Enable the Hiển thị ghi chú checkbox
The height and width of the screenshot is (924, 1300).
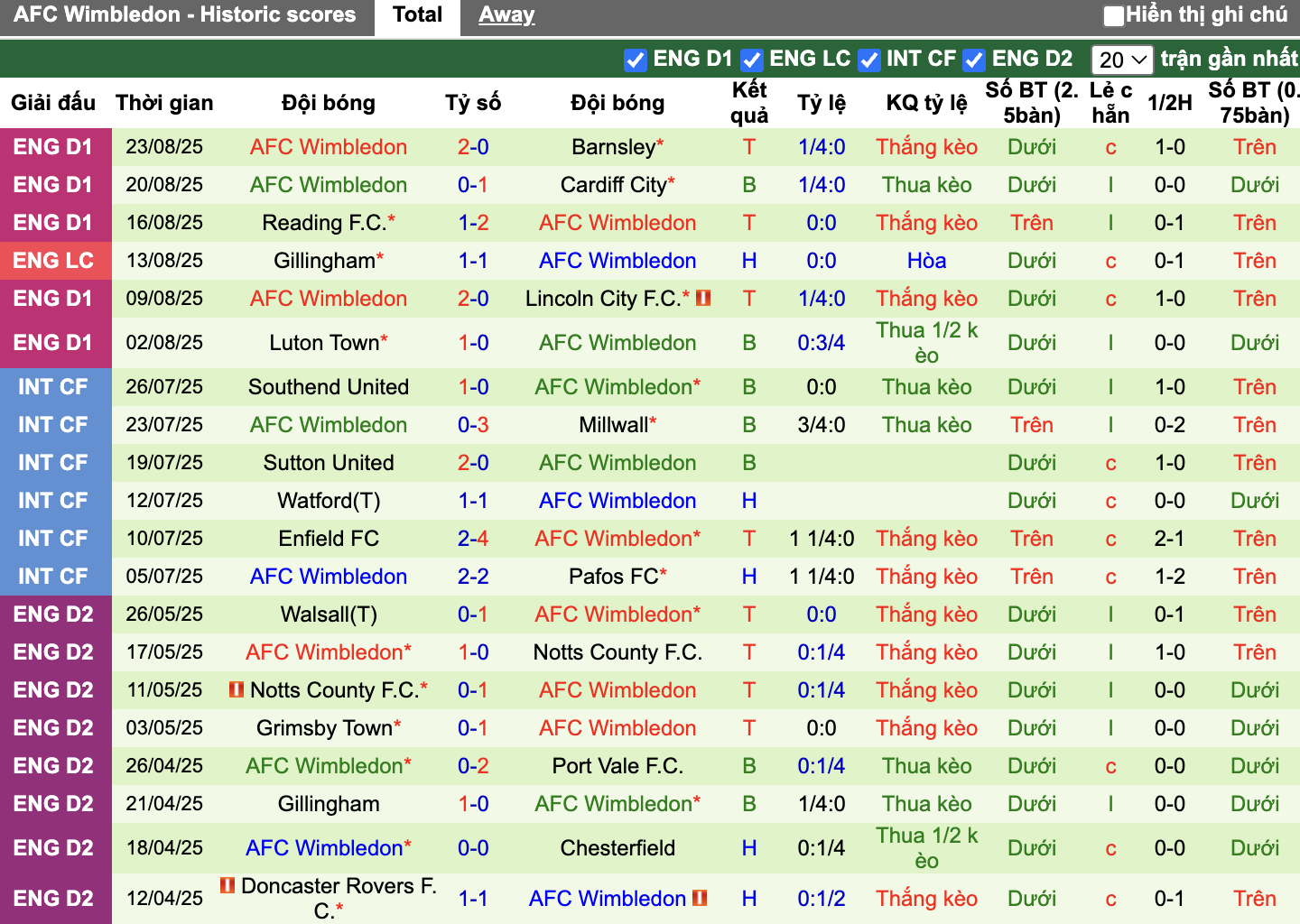(1114, 15)
